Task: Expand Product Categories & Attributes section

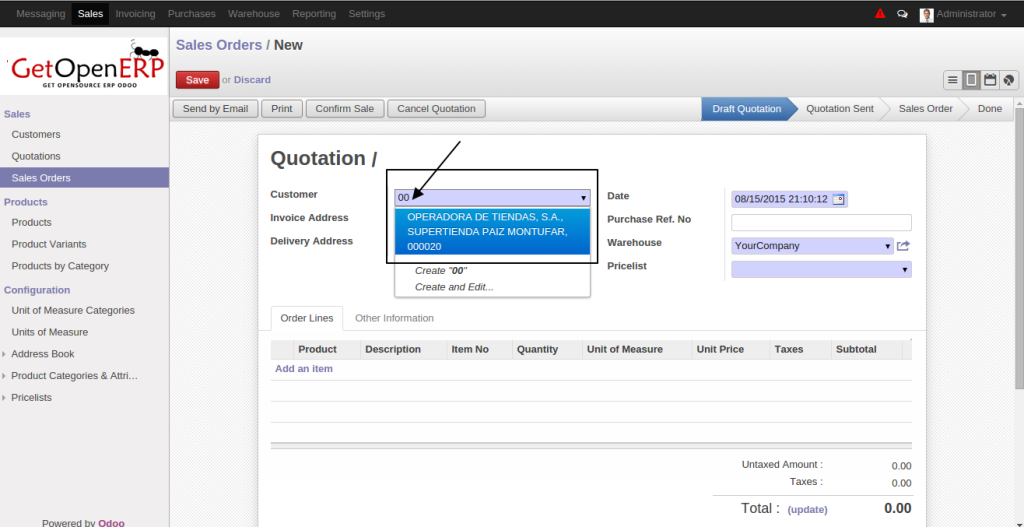Action: [5, 376]
